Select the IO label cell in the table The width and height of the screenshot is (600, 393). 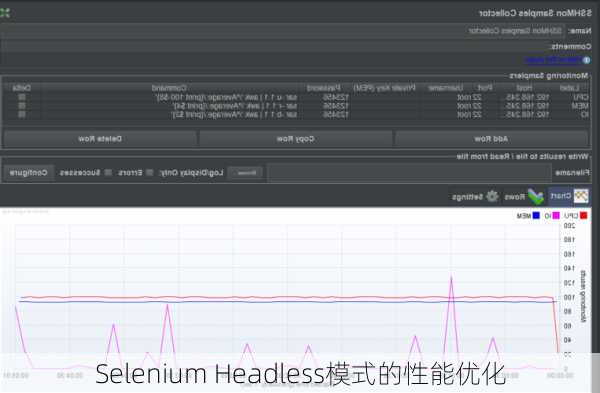click(585, 115)
